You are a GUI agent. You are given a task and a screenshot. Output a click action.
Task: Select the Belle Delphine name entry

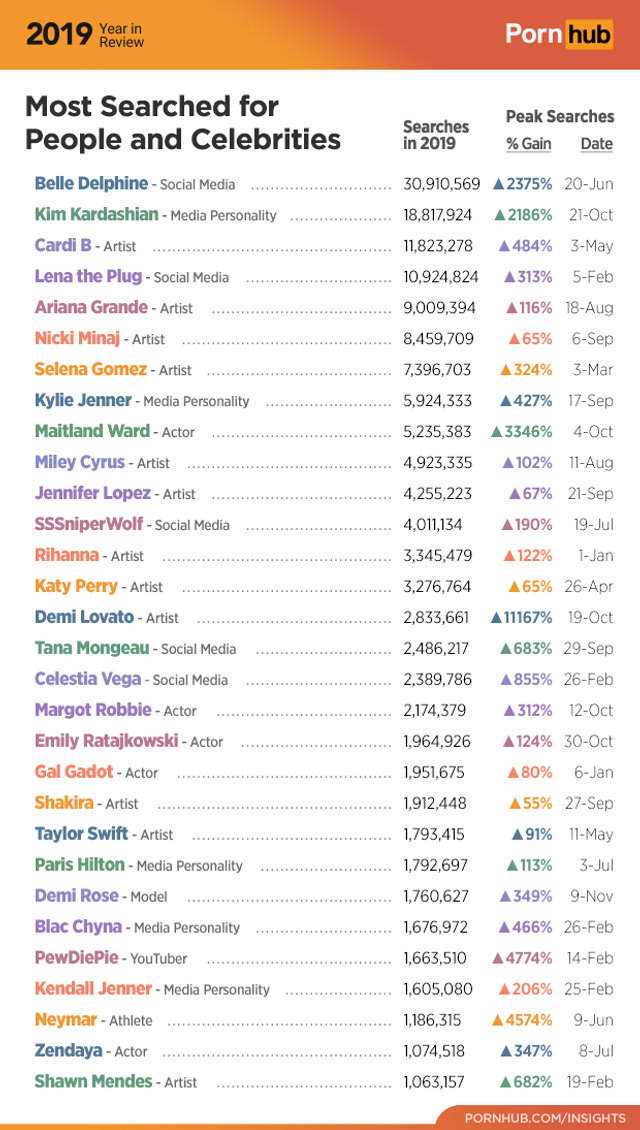tap(91, 183)
